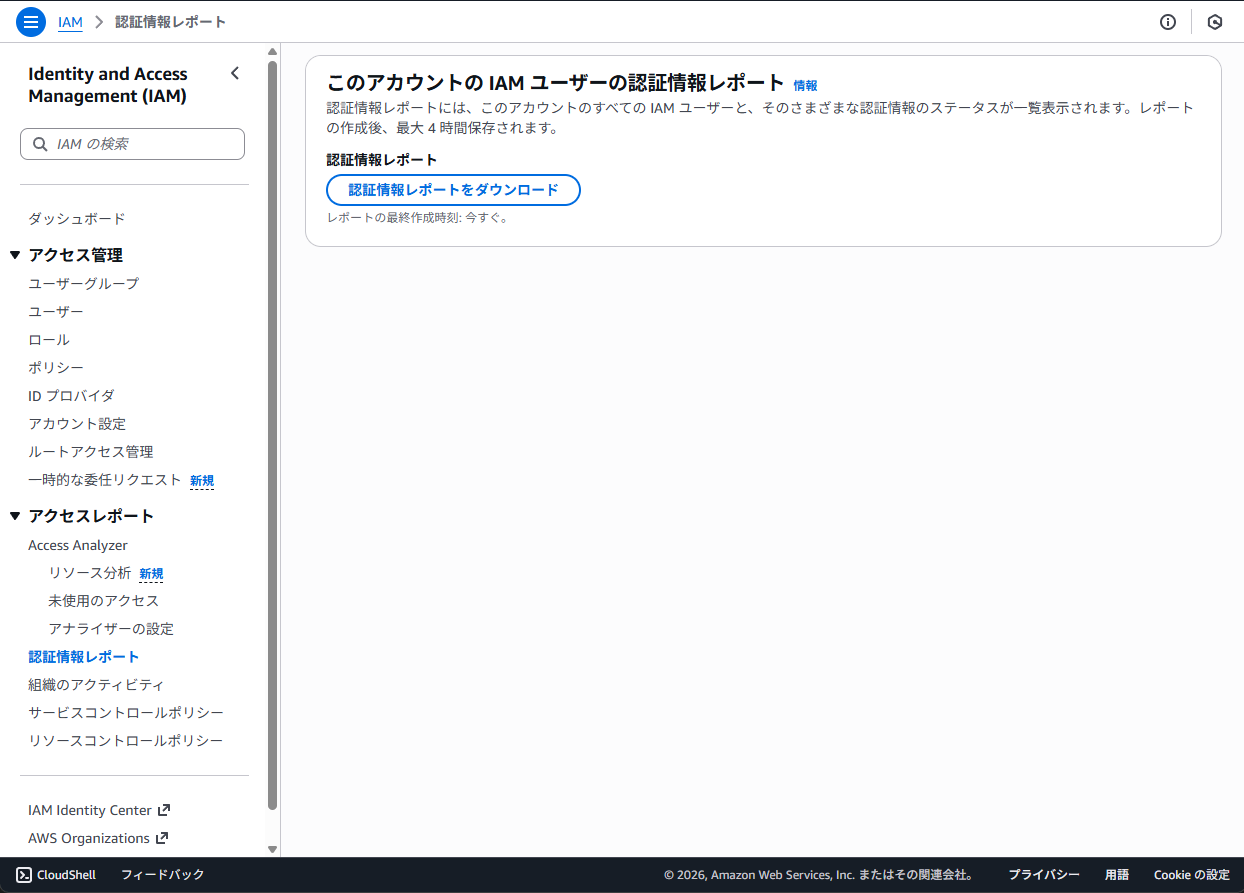Click the sidebar vertical scrollbar thumb
This screenshot has height=893, width=1244.
[x=272, y=435]
